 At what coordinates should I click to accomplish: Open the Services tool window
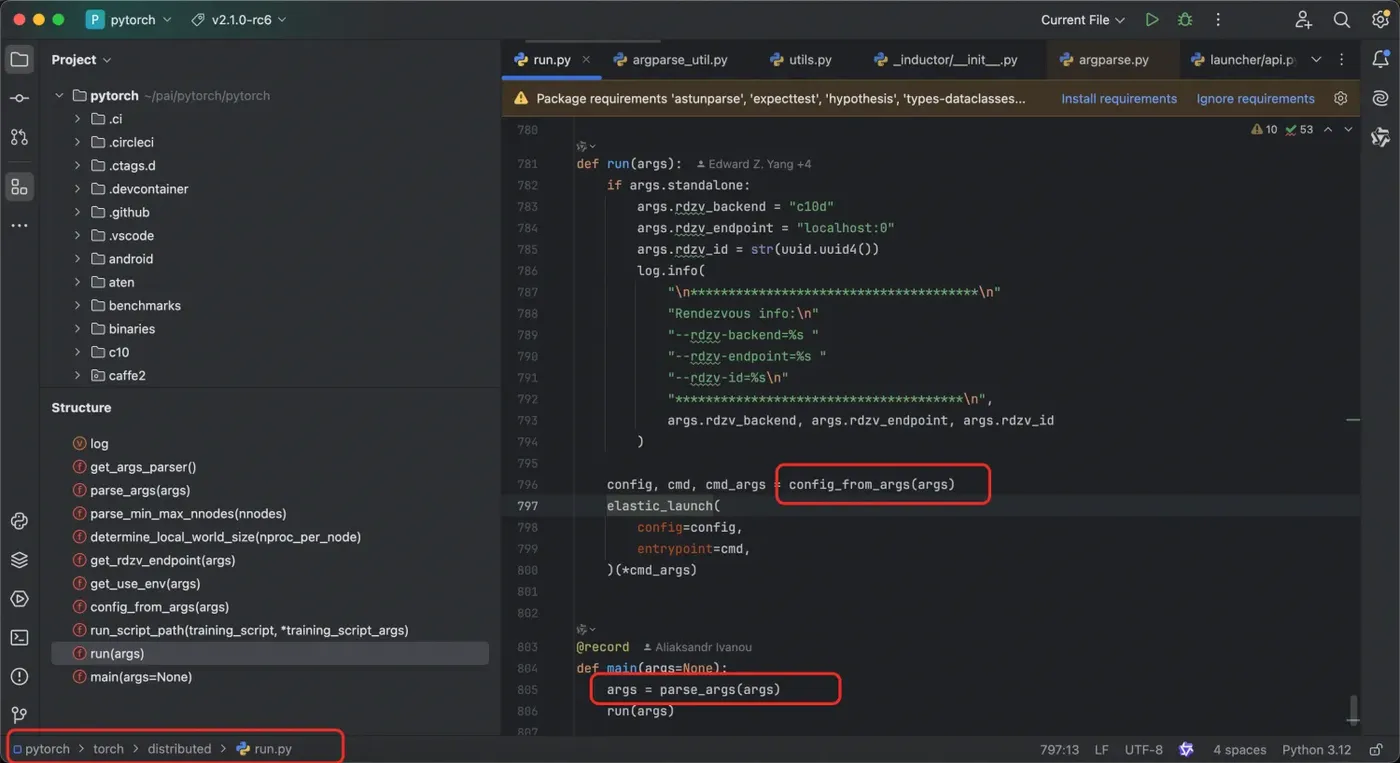click(19, 599)
